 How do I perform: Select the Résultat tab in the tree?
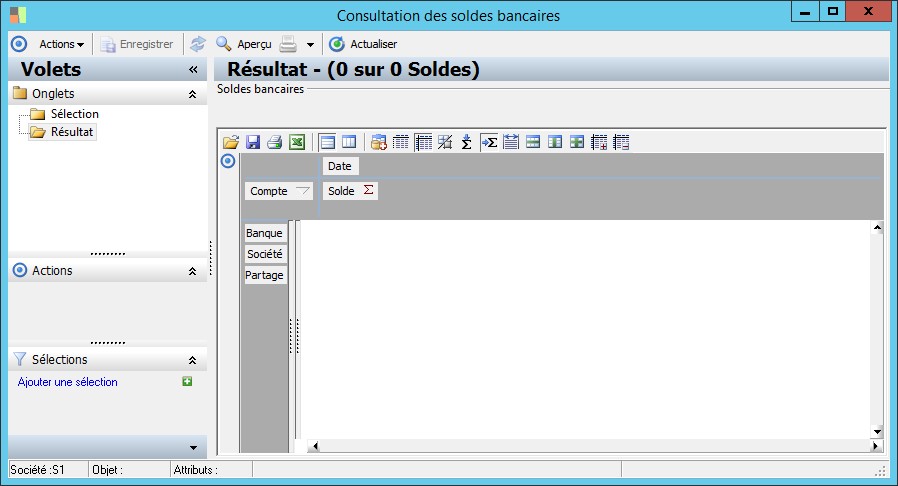tap(72, 132)
